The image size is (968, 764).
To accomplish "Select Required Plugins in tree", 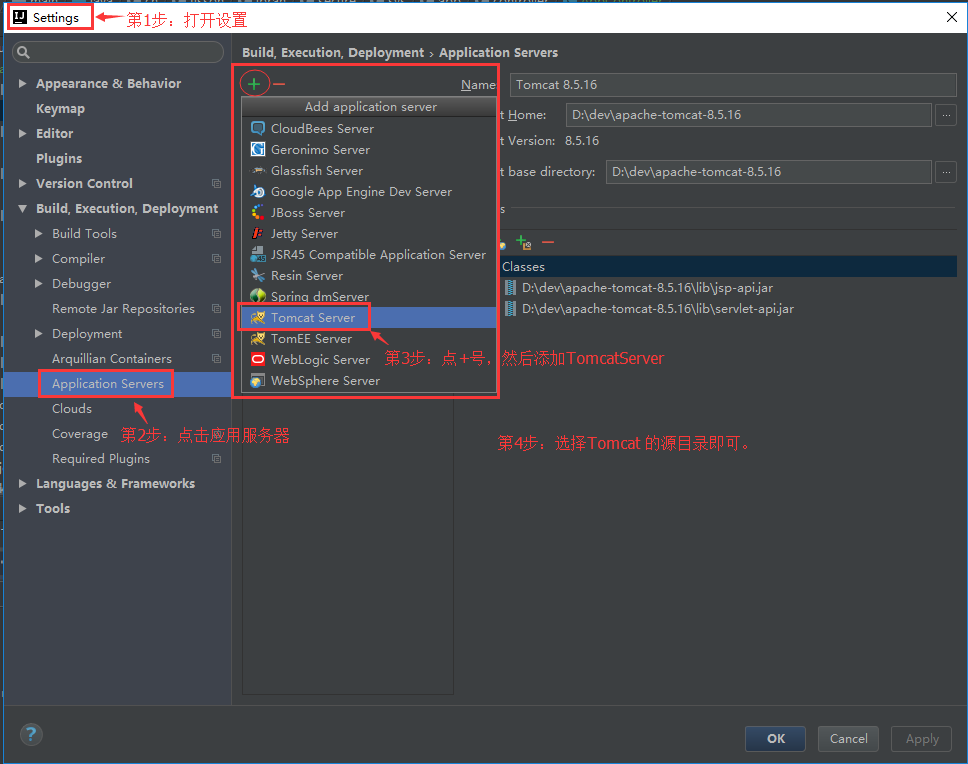I will [101, 459].
